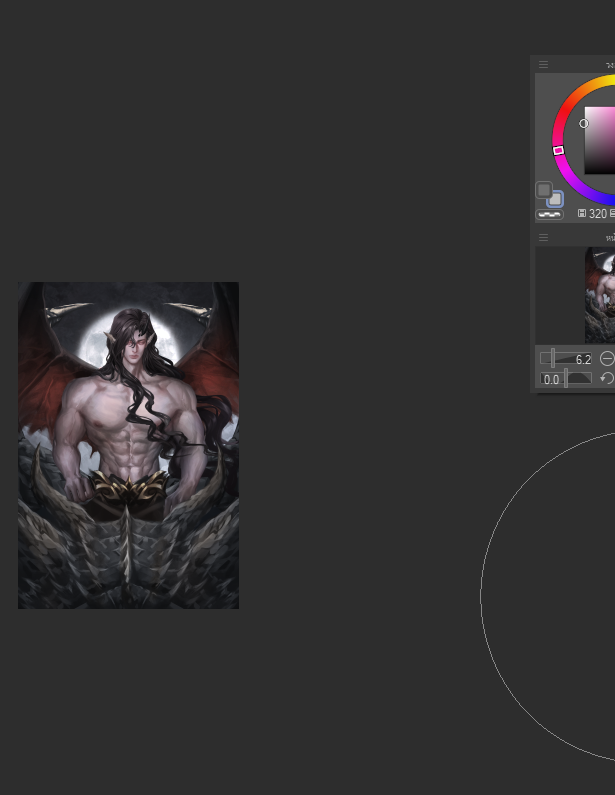This screenshot has width=615, height=795.
Task: Click the hue value 320
Action: (x=598, y=214)
